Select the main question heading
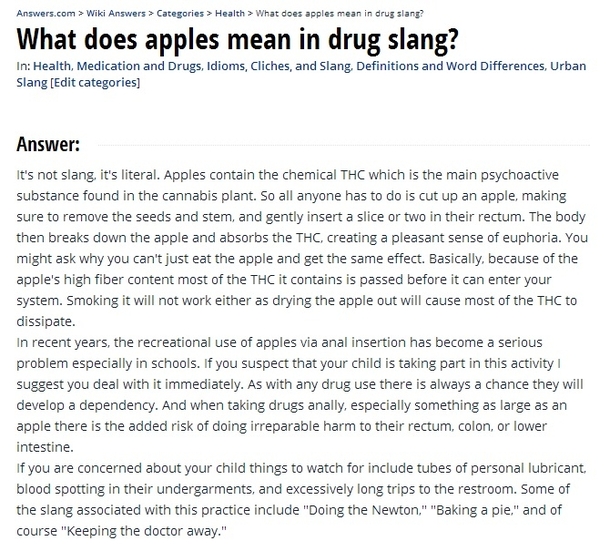The image size is (610, 551). click(x=237, y=39)
